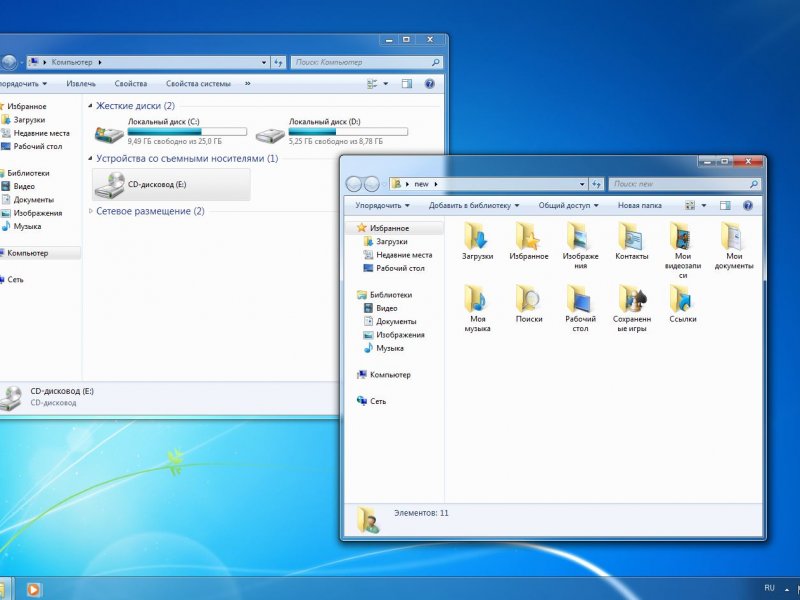Click drive C: capacity bar
The width and height of the screenshot is (800, 600).
point(187,132)
